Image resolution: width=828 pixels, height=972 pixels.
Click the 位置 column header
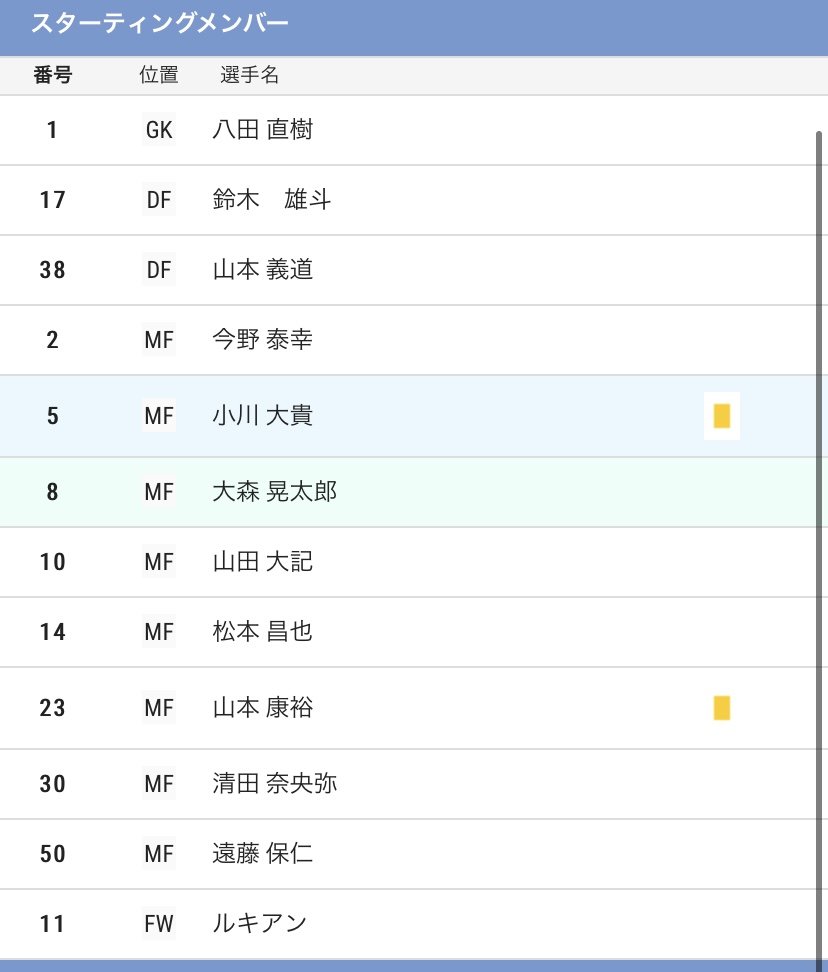point(159,75)
